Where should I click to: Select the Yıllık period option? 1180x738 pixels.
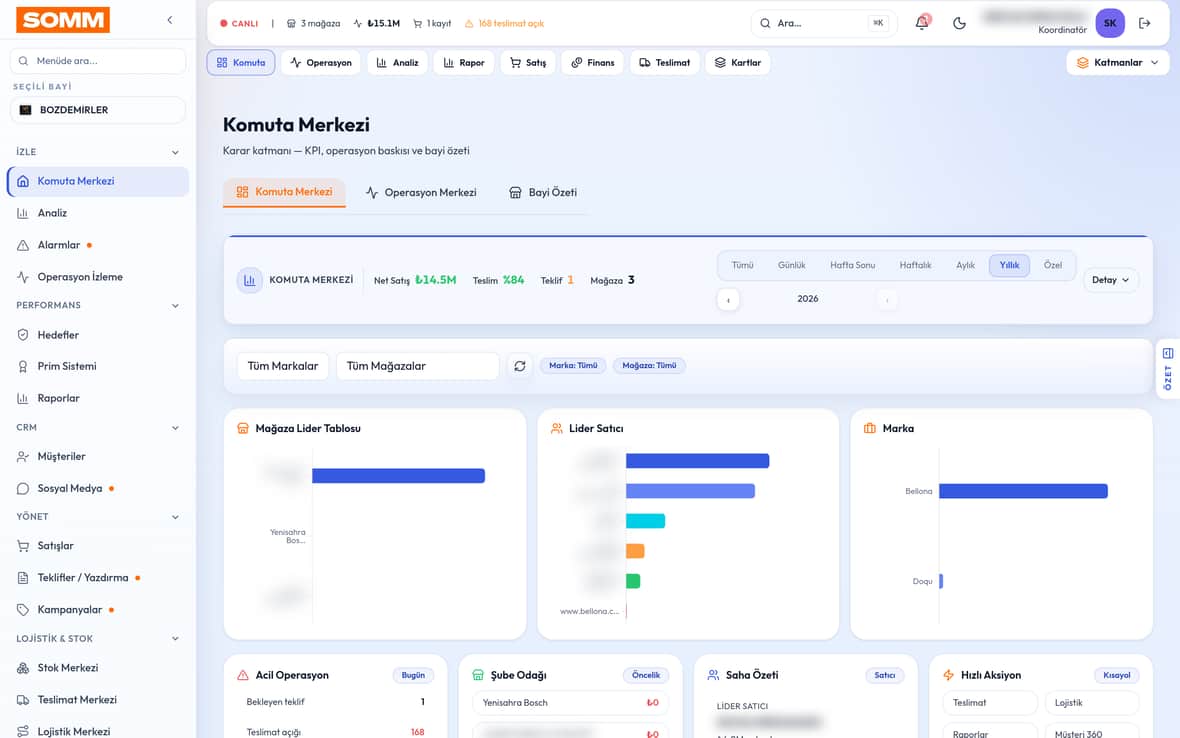[1009, 265]
